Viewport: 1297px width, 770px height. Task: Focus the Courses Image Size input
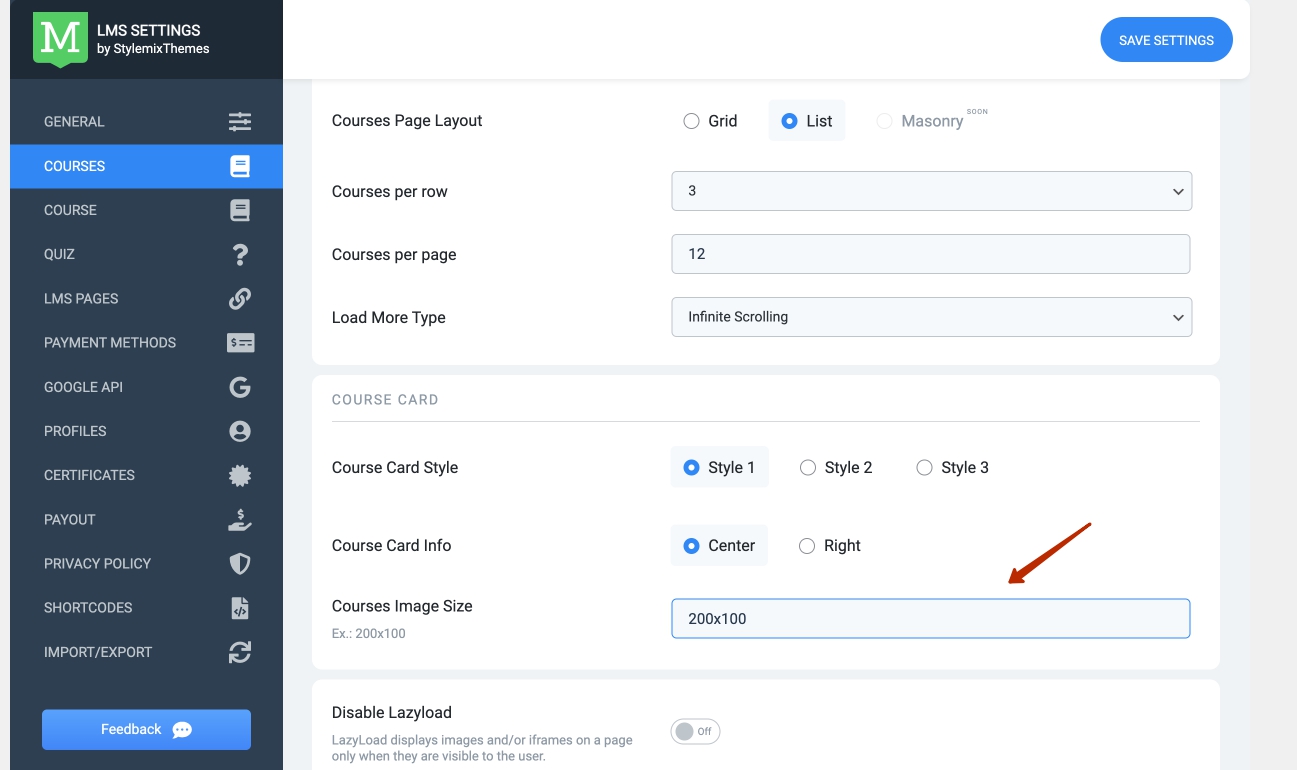[930, 619]
